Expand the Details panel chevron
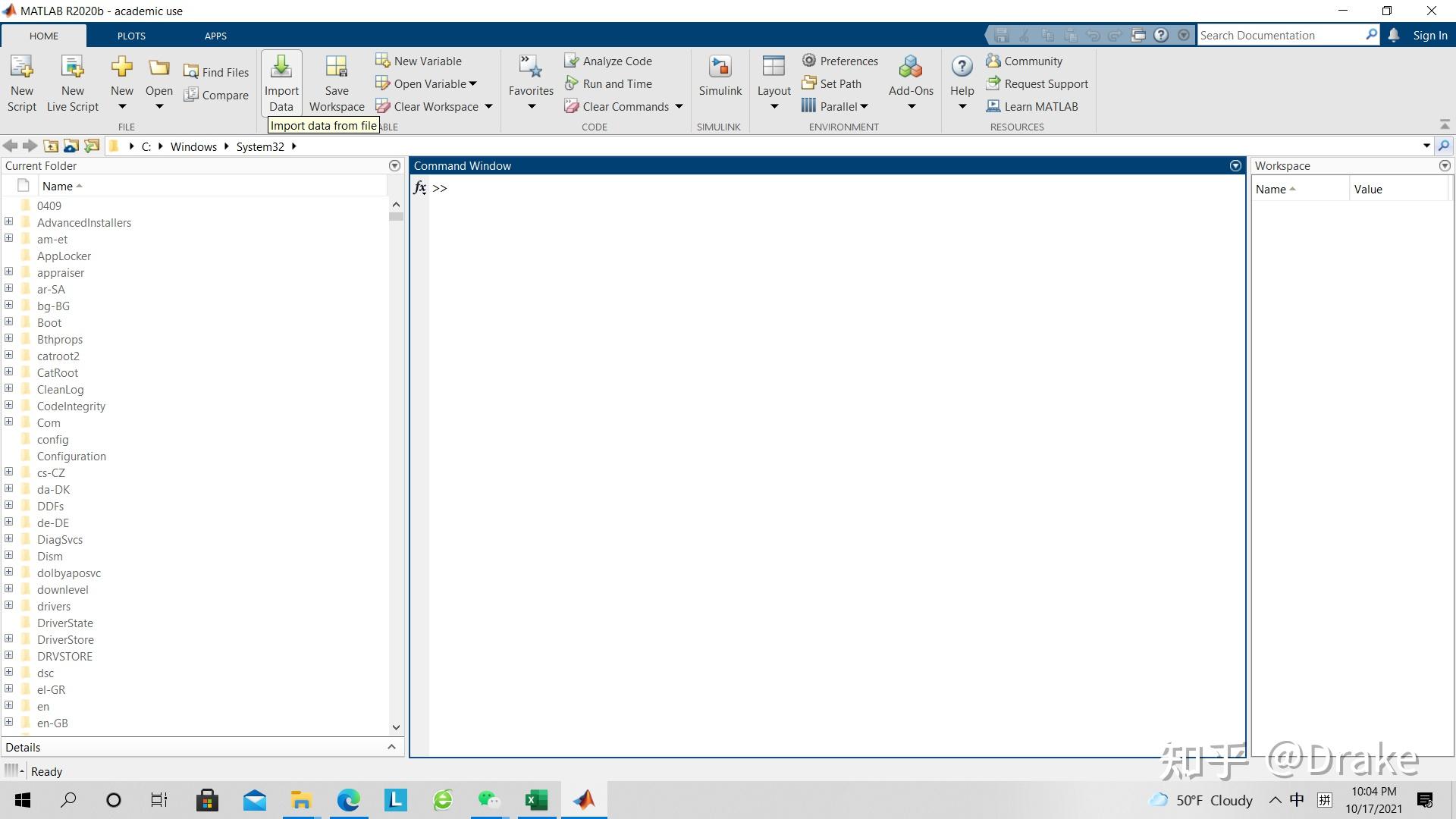The height and width of the screenshot is (819, 1456). coord(391,747)
